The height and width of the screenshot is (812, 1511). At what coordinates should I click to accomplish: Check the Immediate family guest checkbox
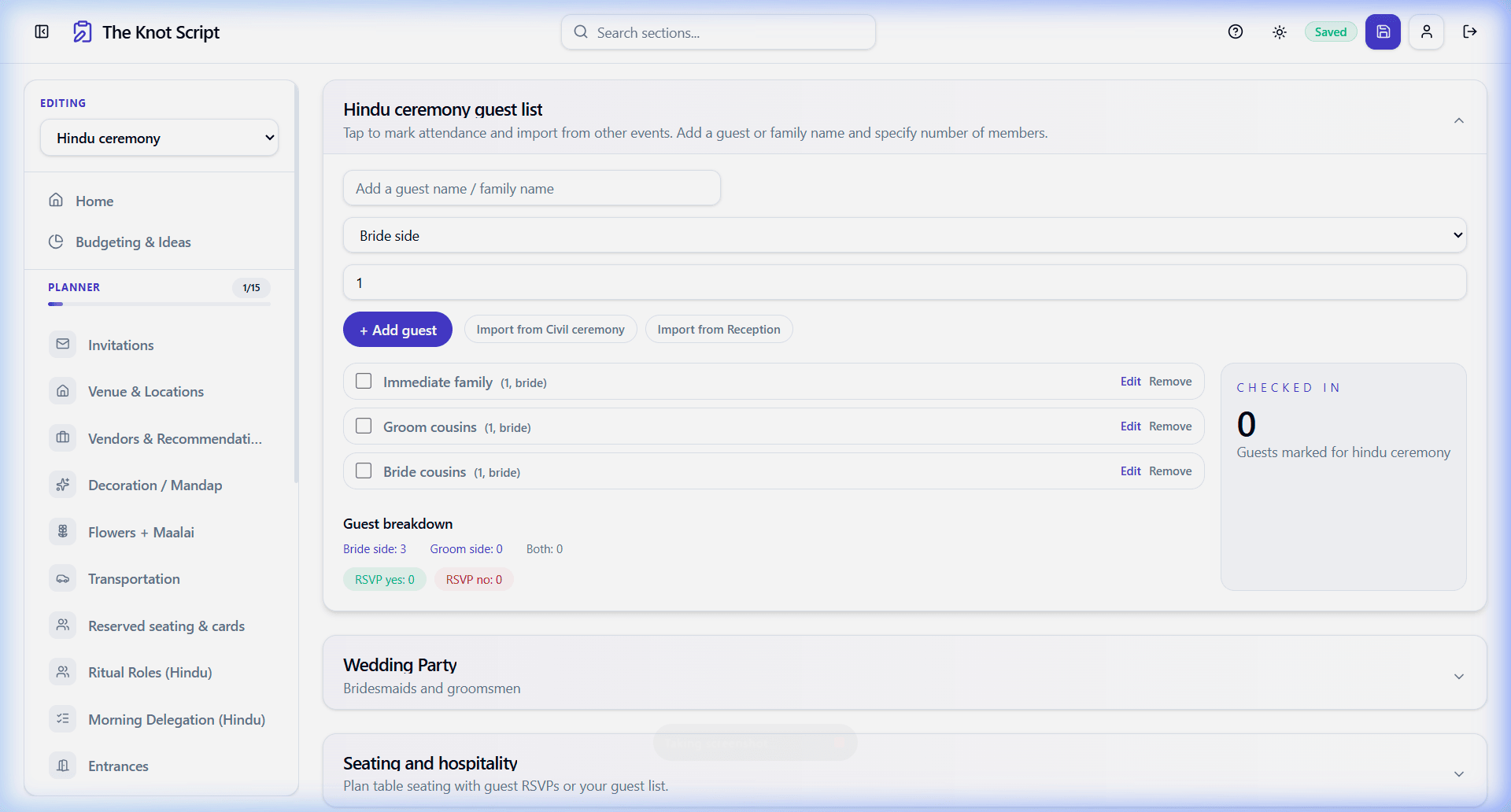pyautogui.click(x=364, y=381)
